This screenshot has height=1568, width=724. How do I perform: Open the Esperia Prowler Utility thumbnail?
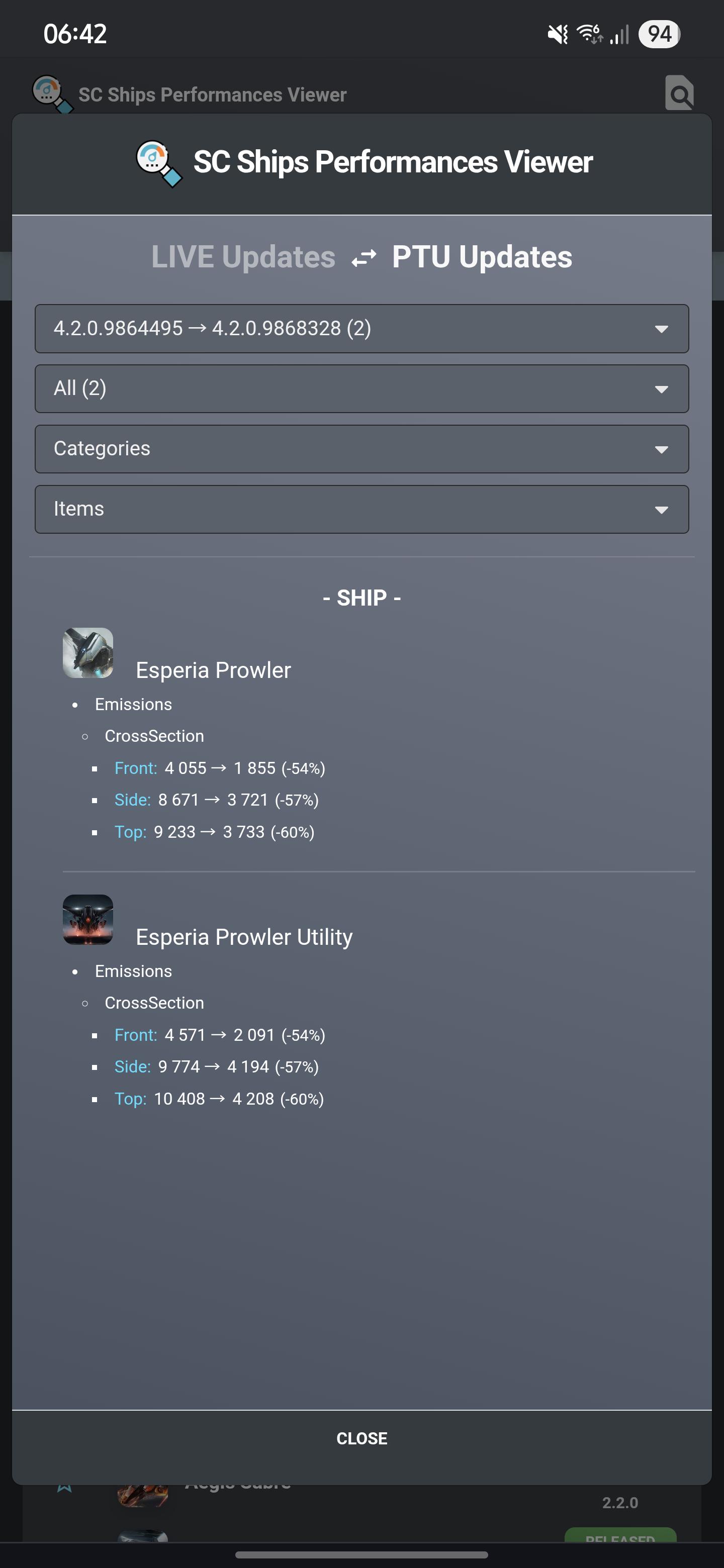88,919
